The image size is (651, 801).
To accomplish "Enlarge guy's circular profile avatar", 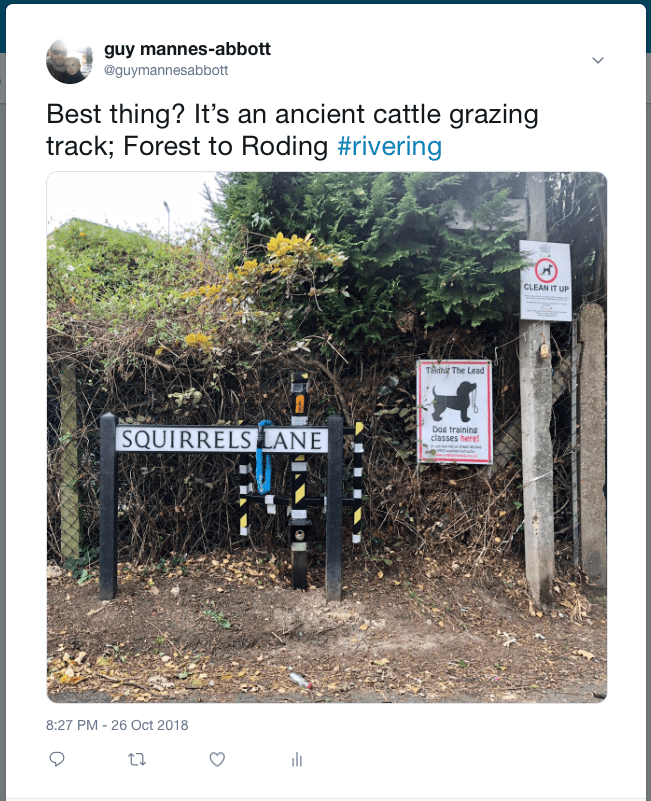I will (x=66, y=60).
